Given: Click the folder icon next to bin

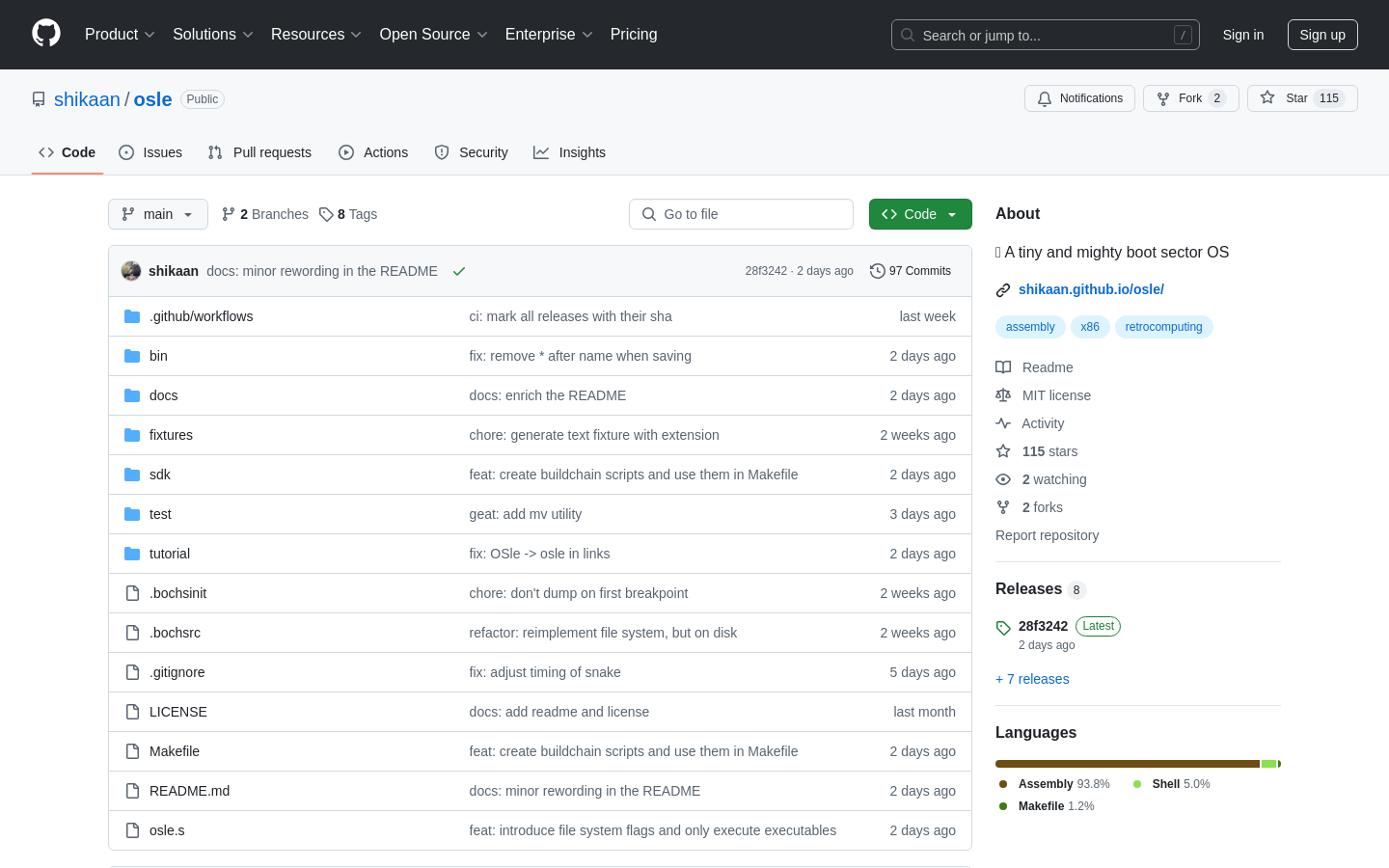Looking at the screenshot, I should (x=132, y=356).
